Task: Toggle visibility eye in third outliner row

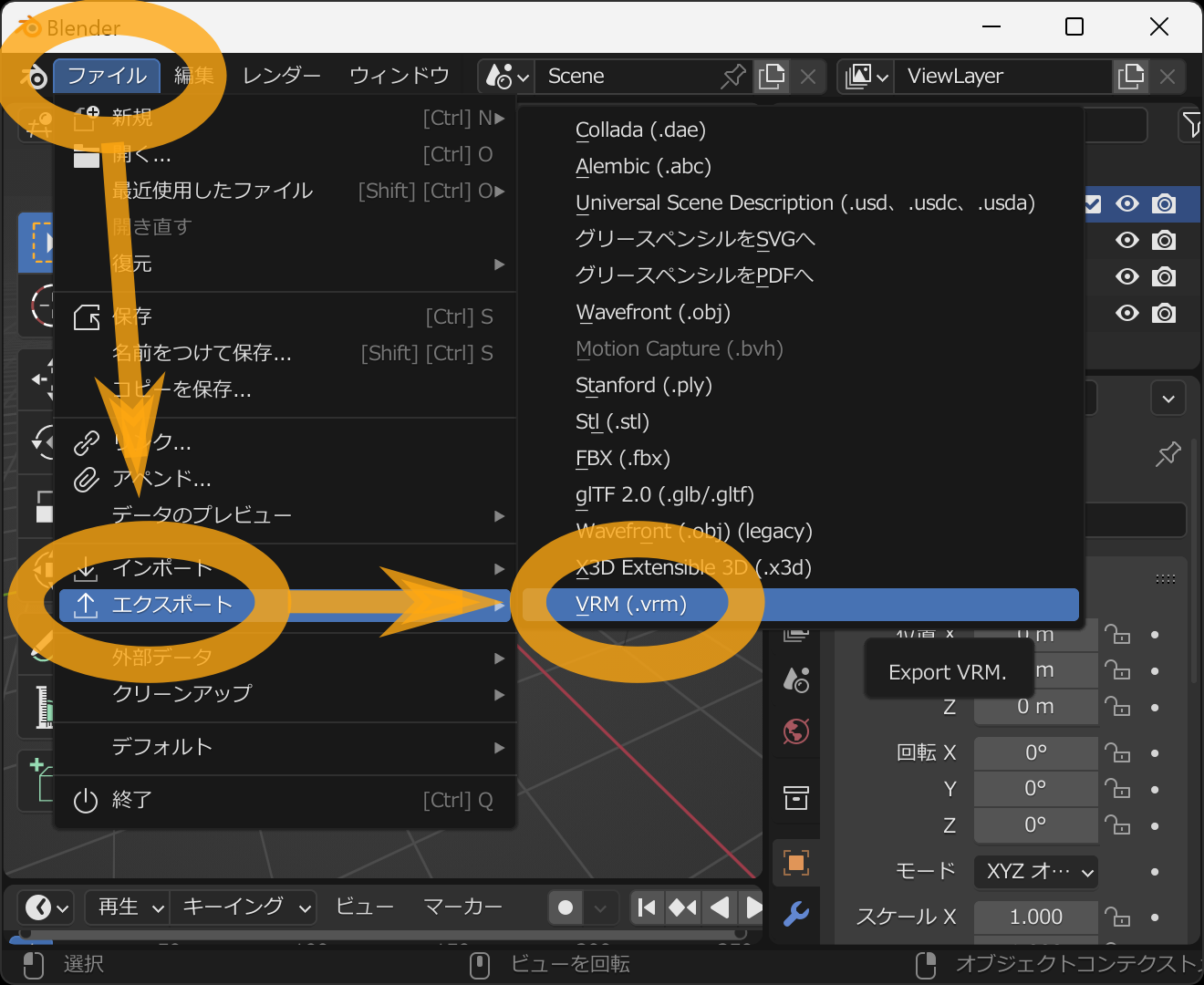Action: click(x=1127, y=276)
